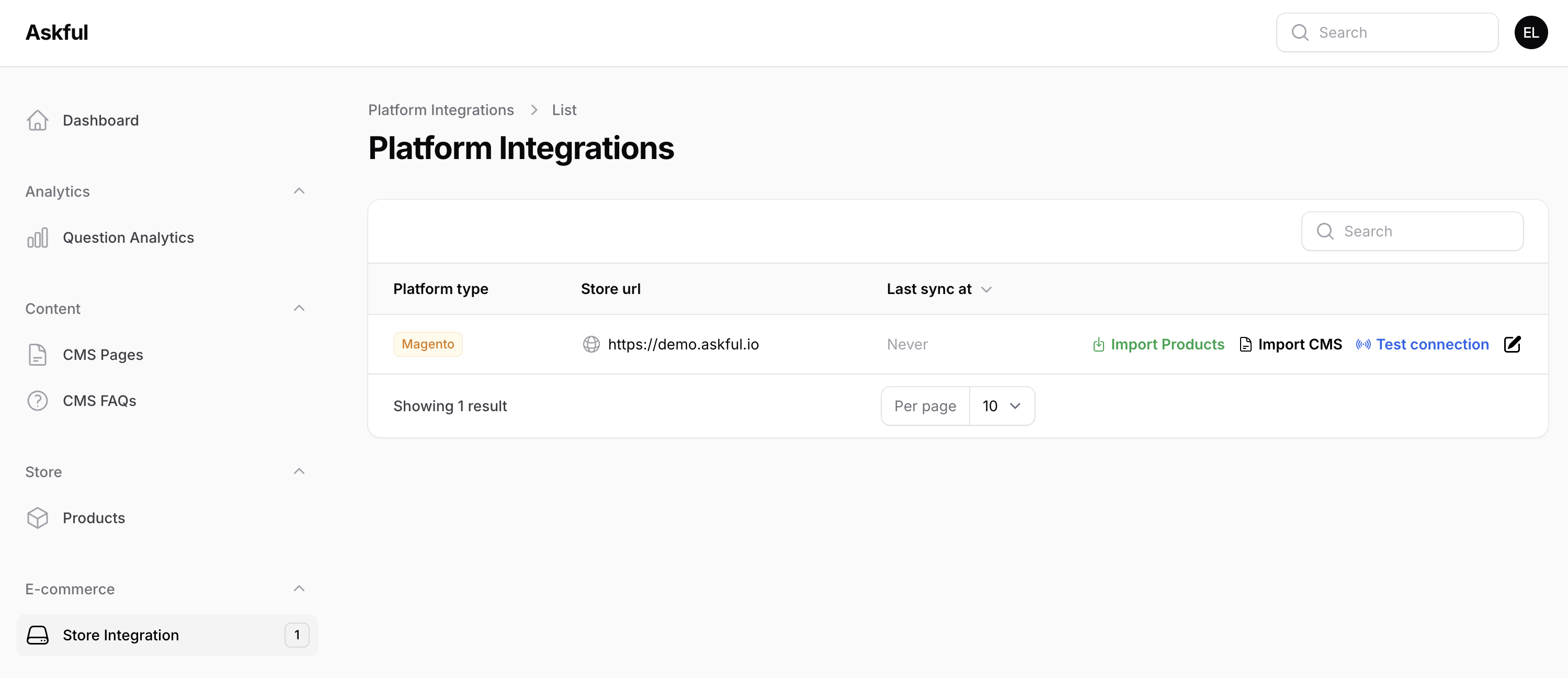This screenshot has height=678, width=1568.
Task: Collapse the Store sidebar section
Action: point(299,472)
